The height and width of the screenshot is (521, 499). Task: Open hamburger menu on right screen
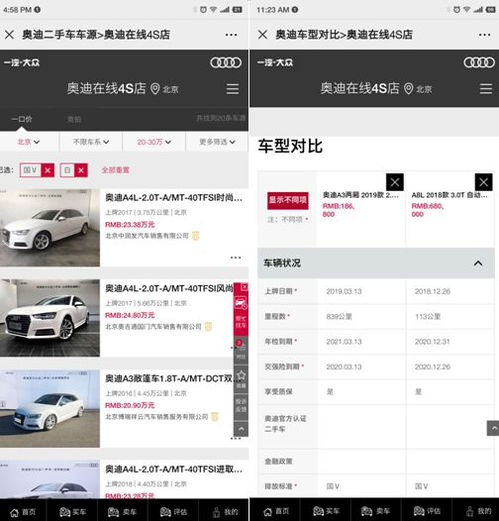486,89
